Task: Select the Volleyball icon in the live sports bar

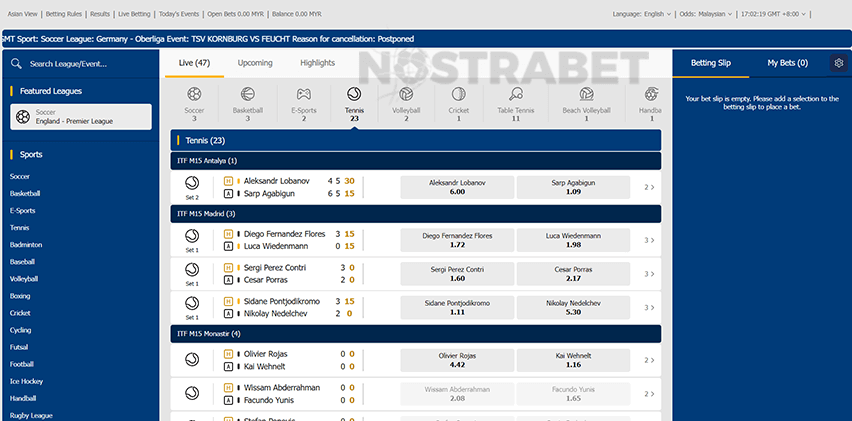Action: [x=406, y=95]
